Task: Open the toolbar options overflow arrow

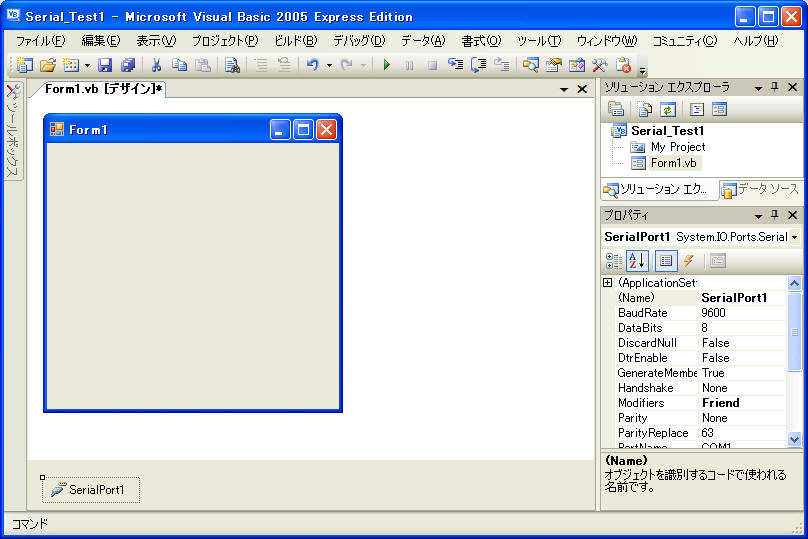Action: (x=642, y=70)
